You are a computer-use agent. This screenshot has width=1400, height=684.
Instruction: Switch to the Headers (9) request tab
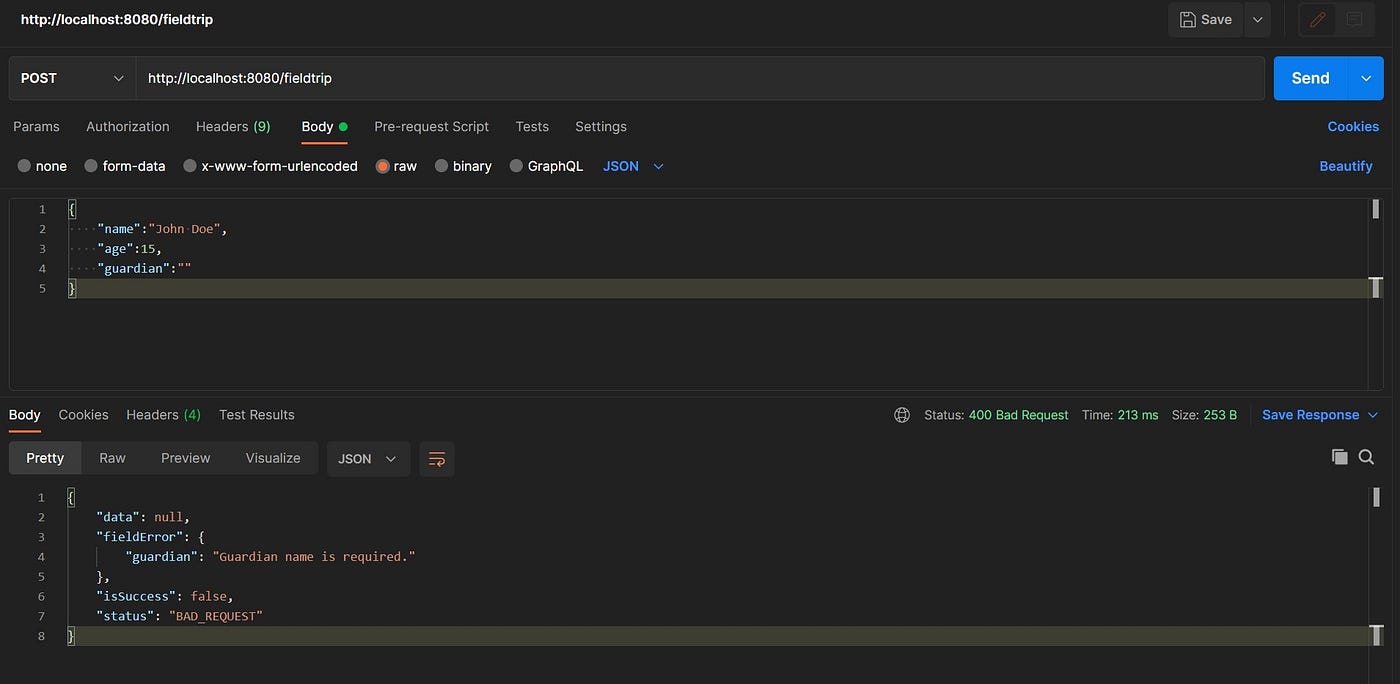click(232, 126)
